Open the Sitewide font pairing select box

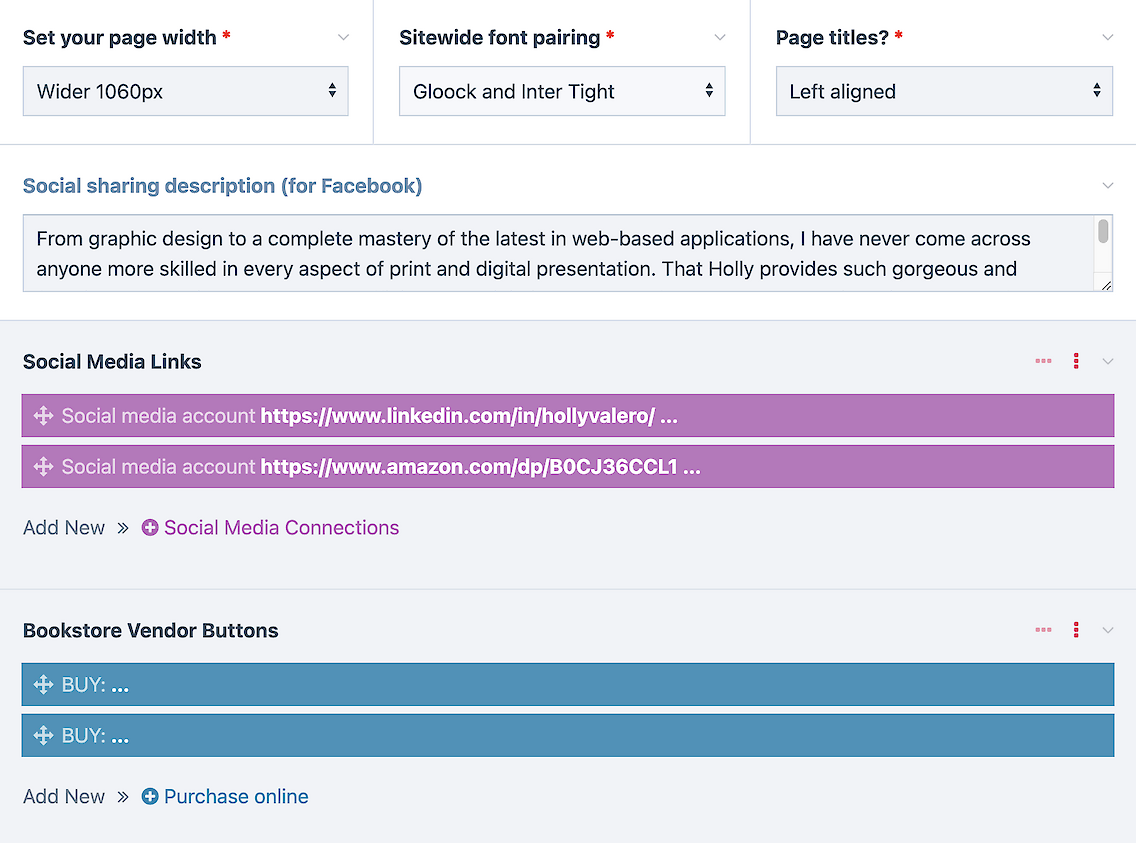(x=562, y=91)
